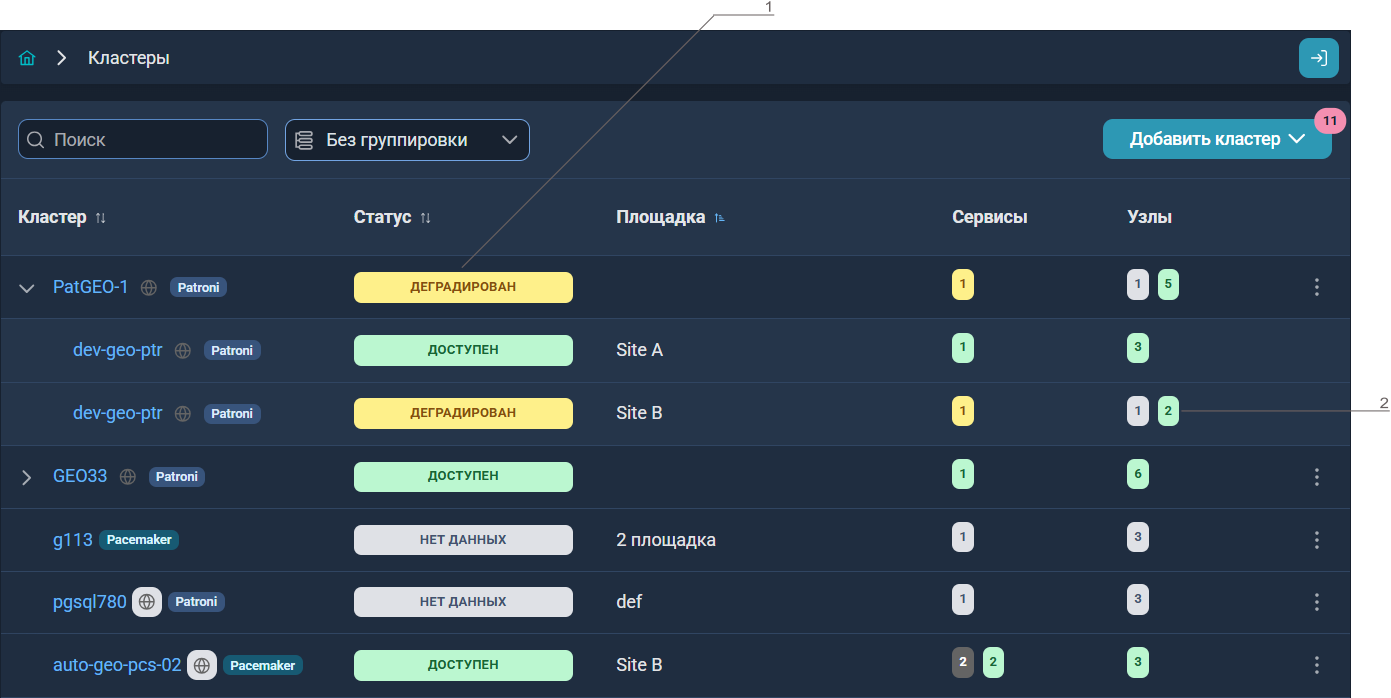This screenshot has width=1391, height=698.
Task: Click ДОСТУПЕН status in auto-geo-pcs-02 row
Action: pos(463,665)
